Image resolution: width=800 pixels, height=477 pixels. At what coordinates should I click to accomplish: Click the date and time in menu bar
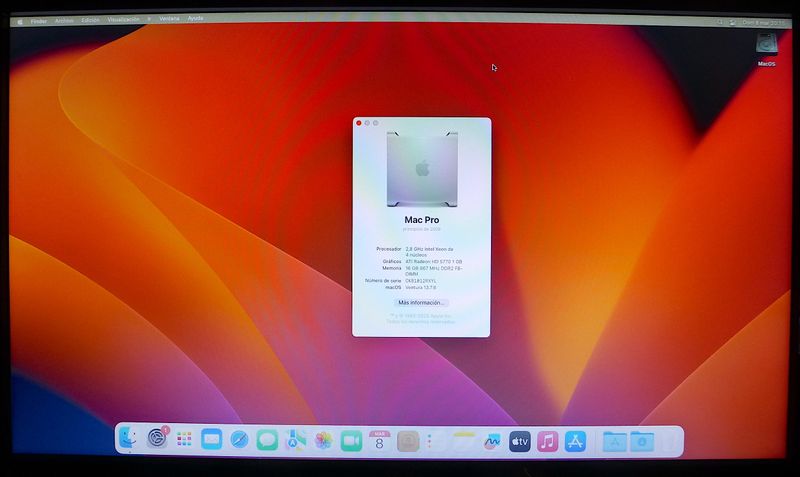click(x=764, y=23)
